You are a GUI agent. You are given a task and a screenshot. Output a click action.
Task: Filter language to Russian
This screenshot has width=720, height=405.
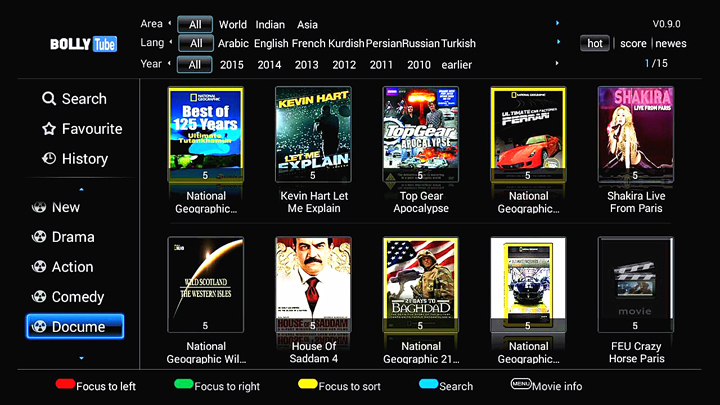click(421, 43)
